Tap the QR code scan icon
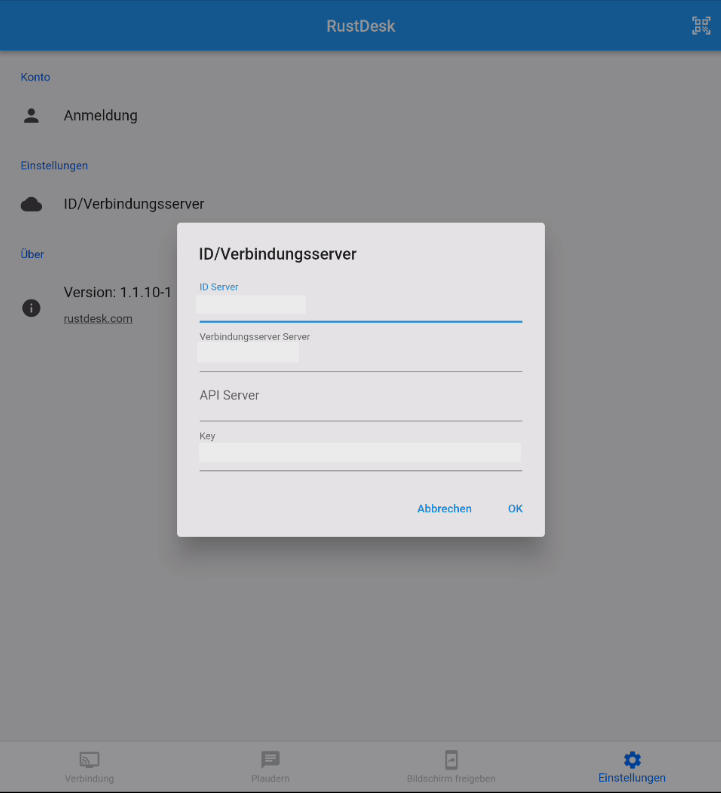The width and height of the screenshot is (721, 793). pos(701,26)
